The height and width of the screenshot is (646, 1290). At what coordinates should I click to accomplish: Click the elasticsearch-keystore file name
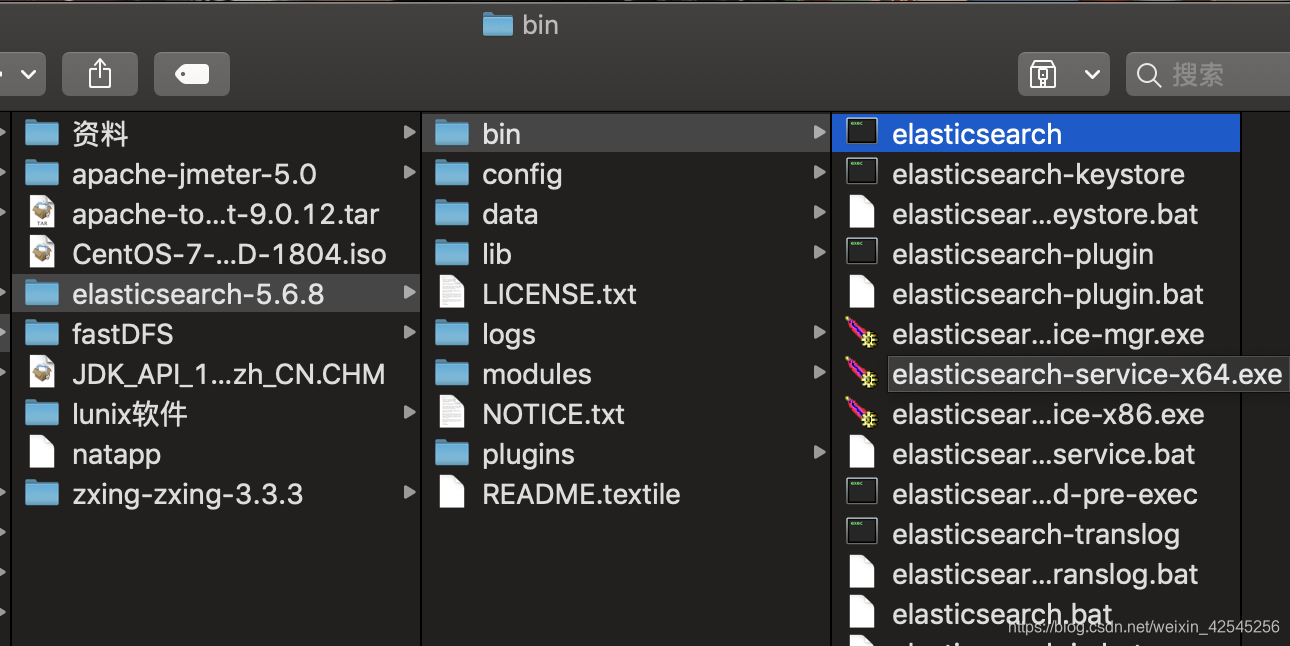[x=1038, y=174]
